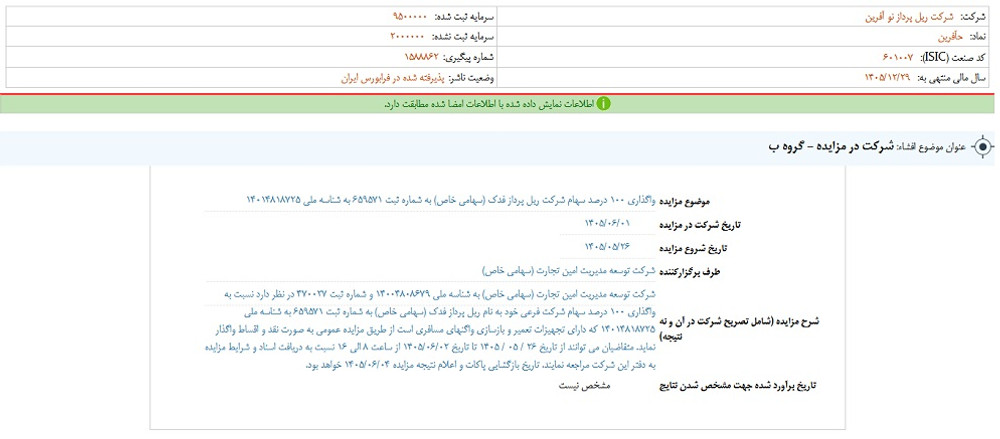Click the شرح مزایده label
This screenshot has width=1000, height=439.
(x=737, y=327)
